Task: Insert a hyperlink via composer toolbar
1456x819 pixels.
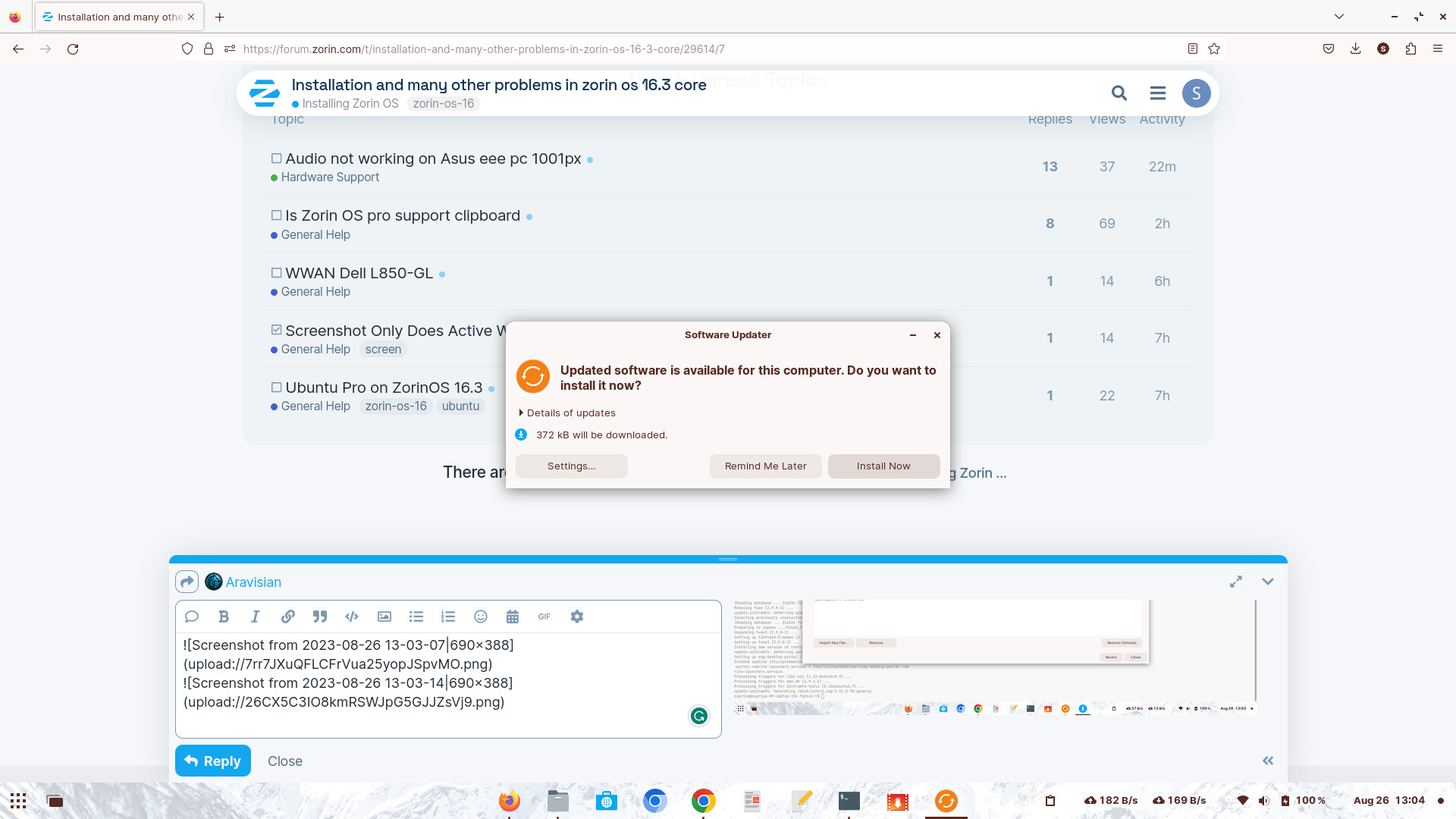Action: 287,617
